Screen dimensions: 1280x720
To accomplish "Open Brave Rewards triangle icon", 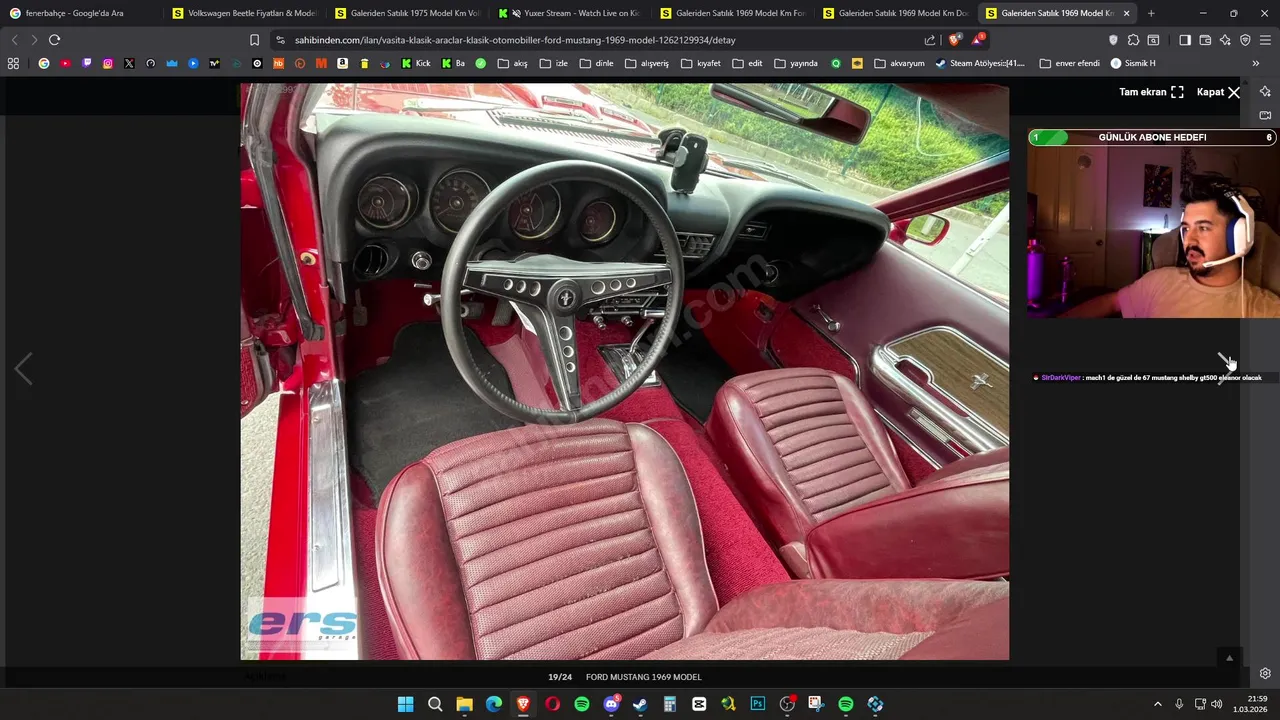I will pyautogui.click(x=977, y=40).
